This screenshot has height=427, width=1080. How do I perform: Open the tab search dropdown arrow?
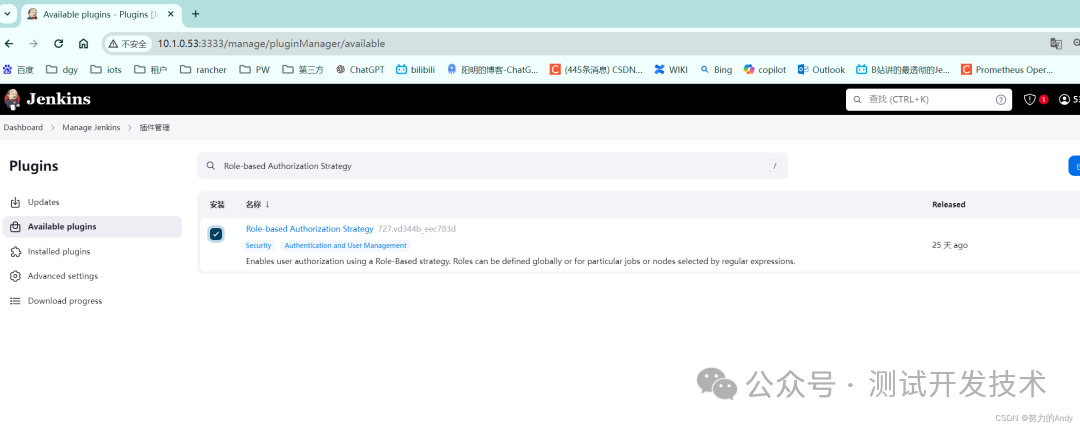coord(8,14)
